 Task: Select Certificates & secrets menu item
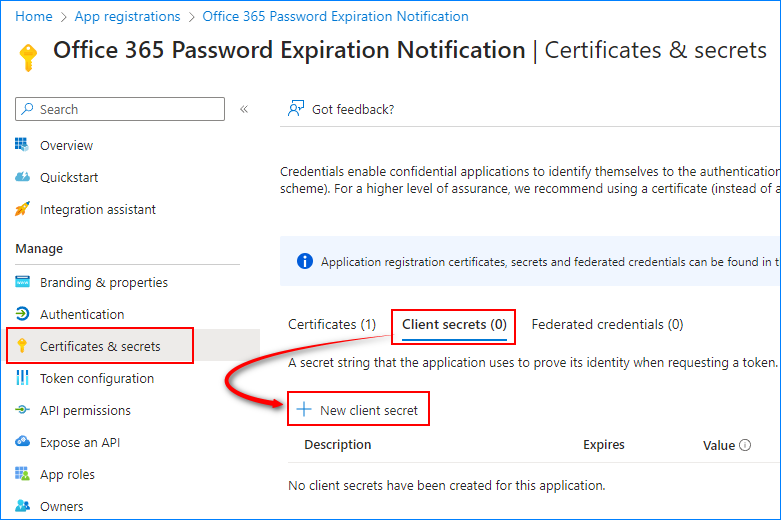100,346
